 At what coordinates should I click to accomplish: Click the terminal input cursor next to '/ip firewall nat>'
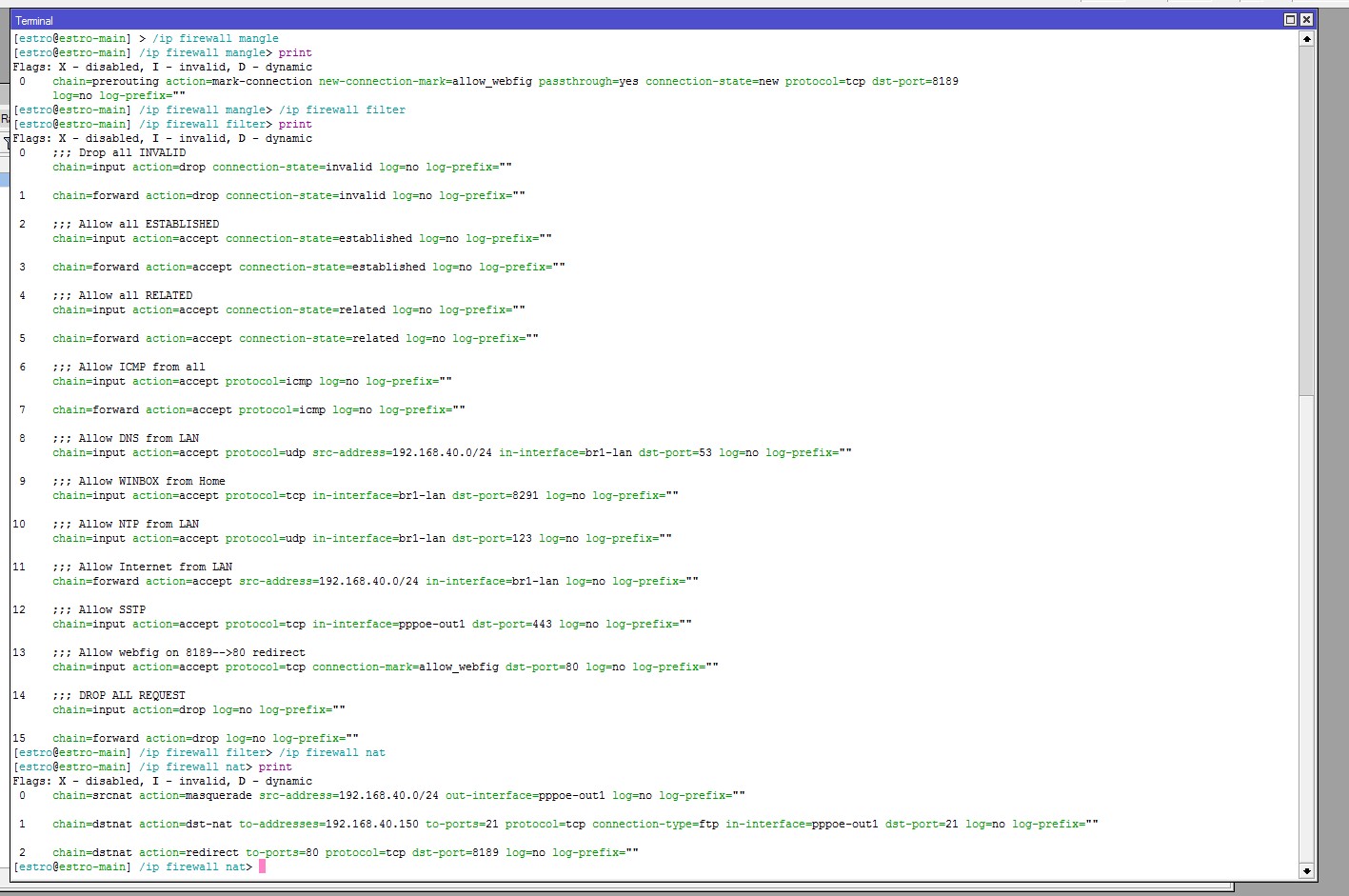coord(264,866)
